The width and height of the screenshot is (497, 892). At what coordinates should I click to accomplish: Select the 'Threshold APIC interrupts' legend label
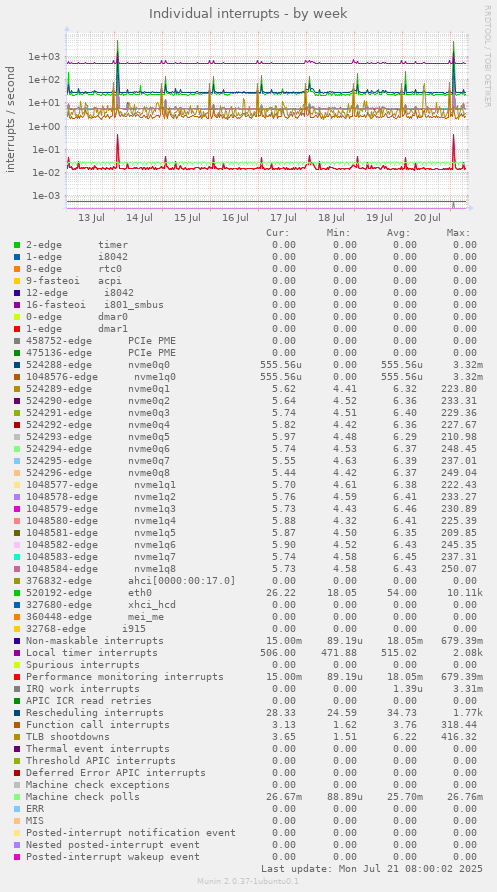tap(101, 760)
